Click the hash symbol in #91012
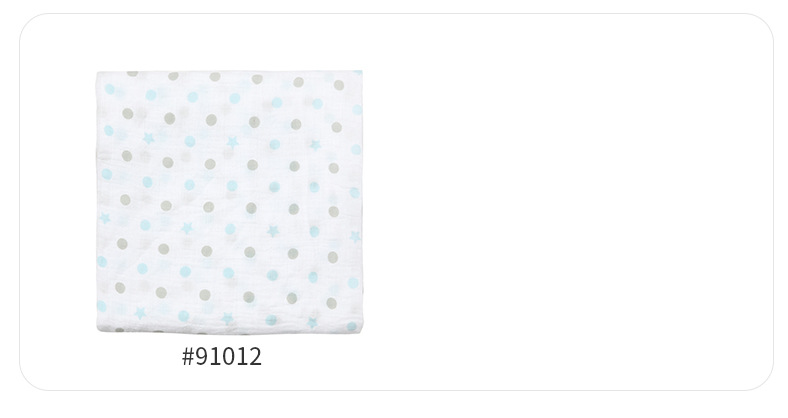The image size is (788, 418). 187,357
